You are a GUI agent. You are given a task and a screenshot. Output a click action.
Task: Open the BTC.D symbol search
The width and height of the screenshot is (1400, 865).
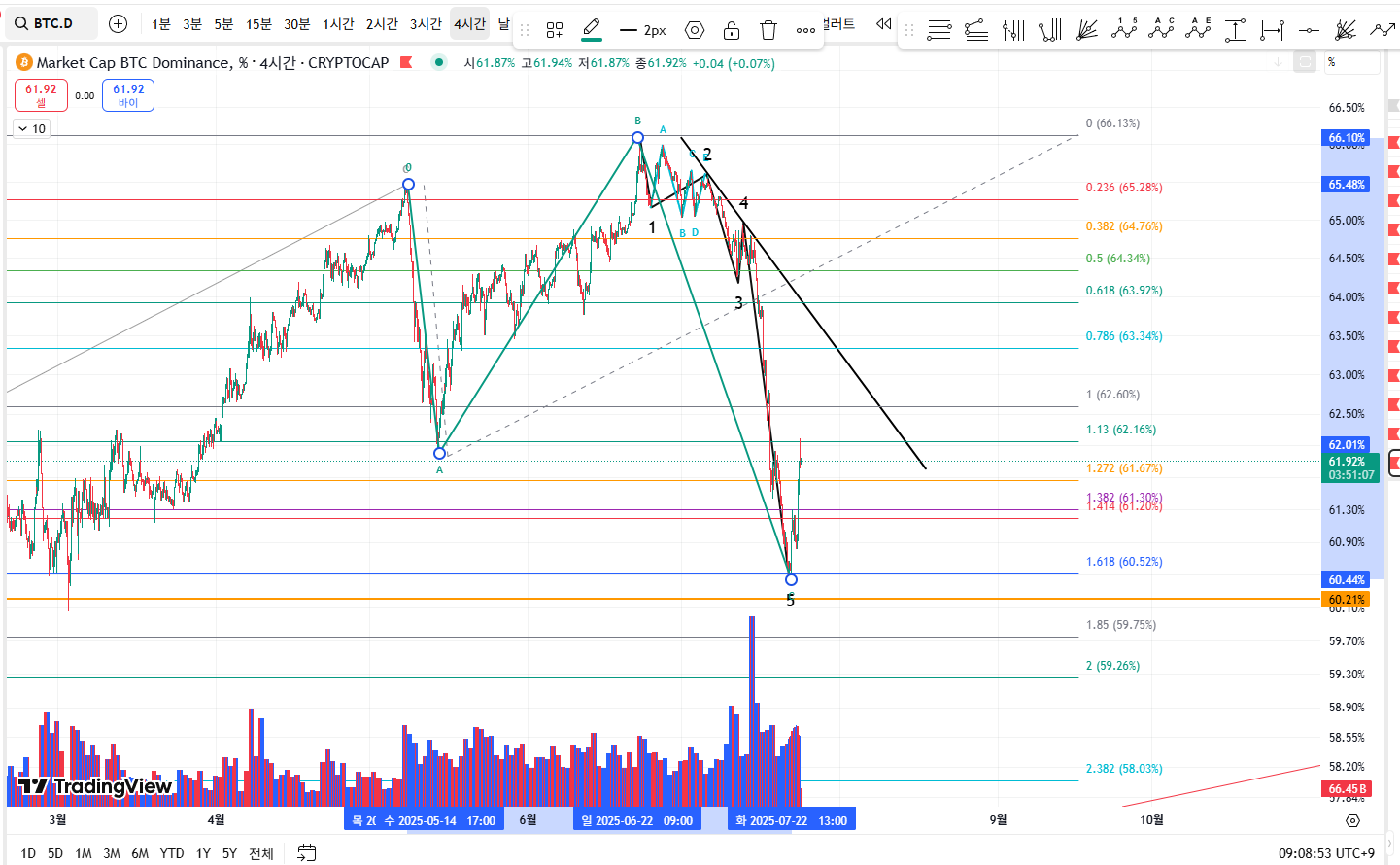click(51, 23)
